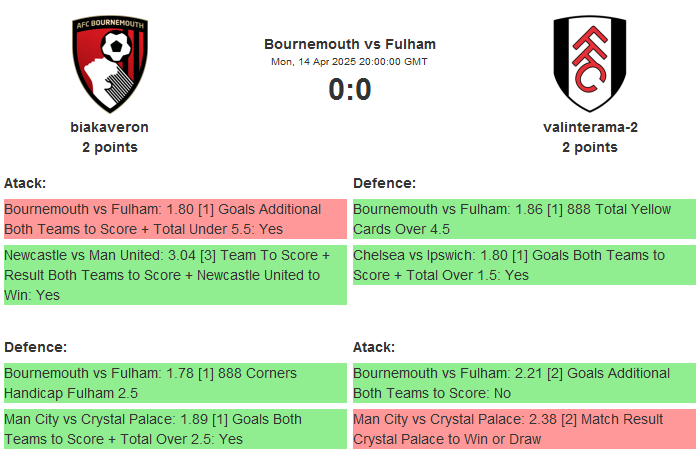Open the Bournemouth vs Fulham match title

click(x=350, y=44)
